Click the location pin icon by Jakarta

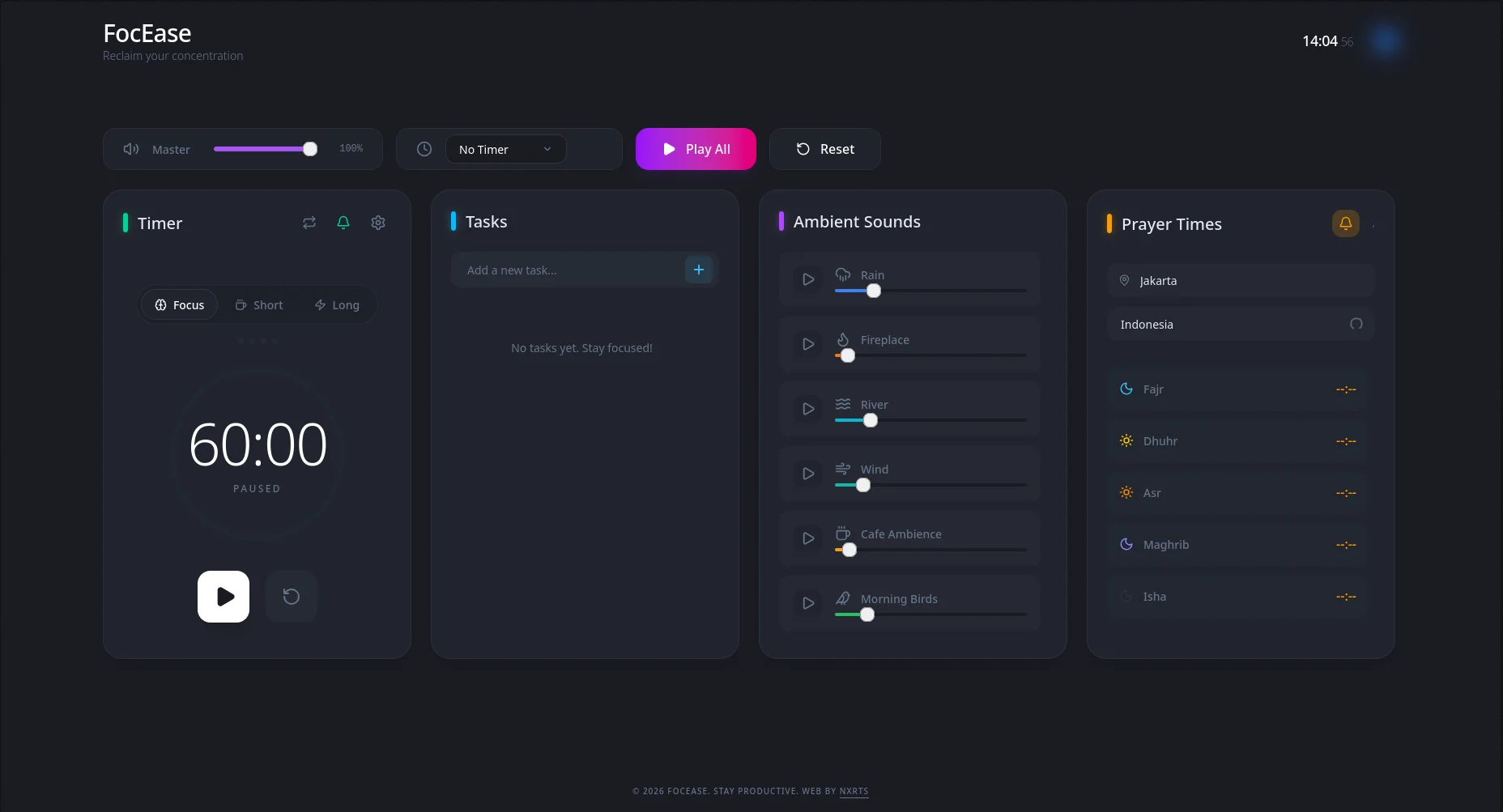tap(1125, 280)
